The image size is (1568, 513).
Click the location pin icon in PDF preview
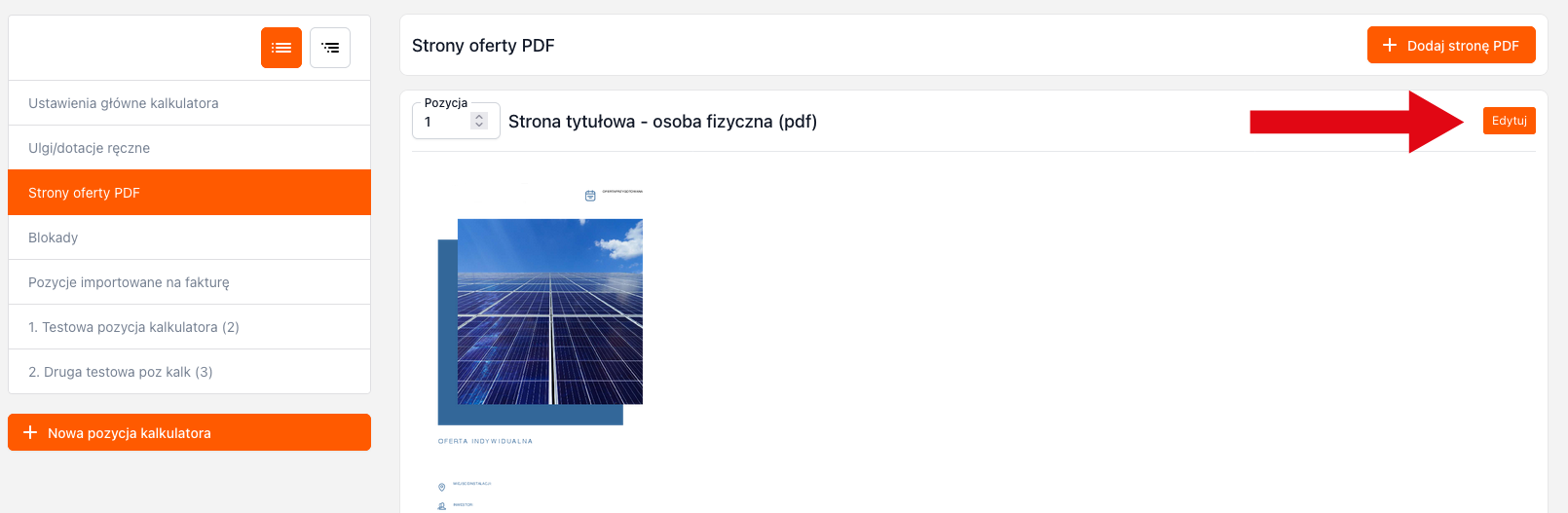coord(441,487)
